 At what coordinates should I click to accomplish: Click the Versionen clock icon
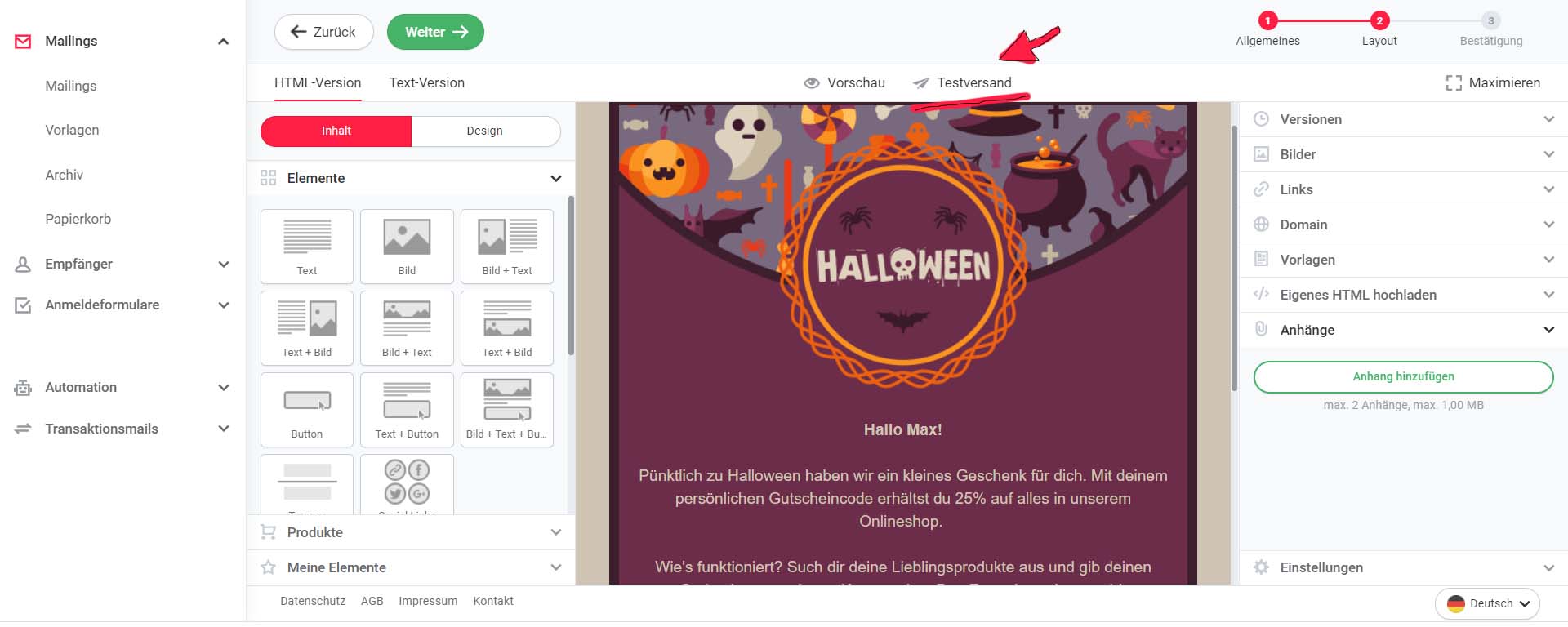(1261, 119)
